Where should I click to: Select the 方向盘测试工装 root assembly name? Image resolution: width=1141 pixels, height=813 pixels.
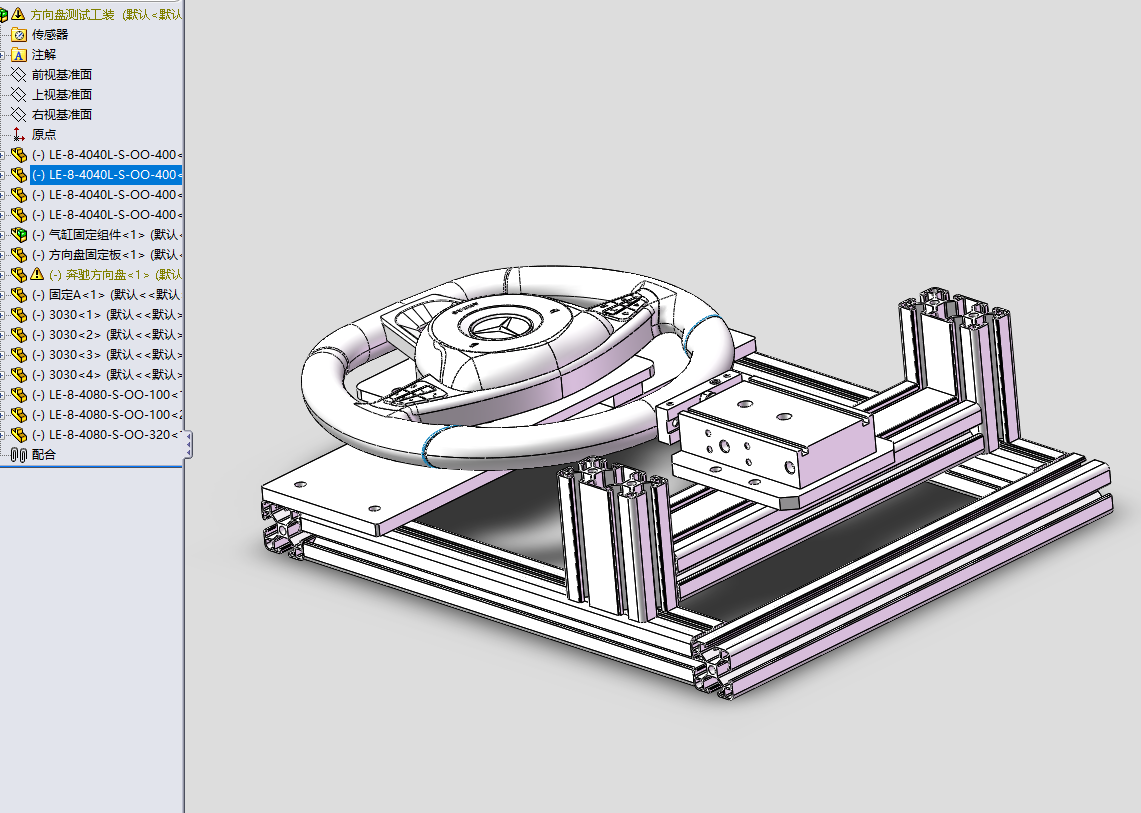click(72, 15)
